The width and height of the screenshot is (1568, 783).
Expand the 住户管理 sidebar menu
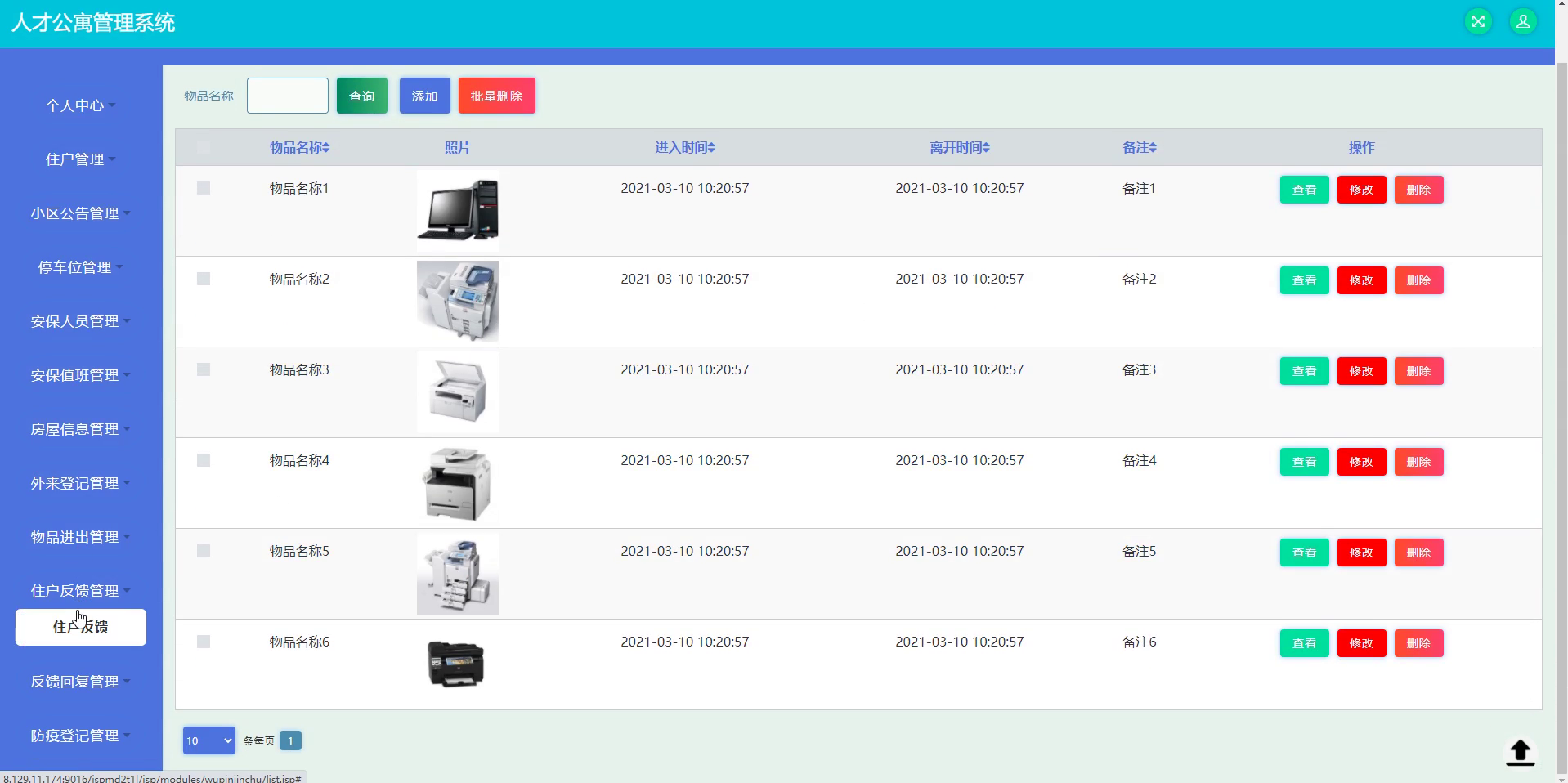81,159
